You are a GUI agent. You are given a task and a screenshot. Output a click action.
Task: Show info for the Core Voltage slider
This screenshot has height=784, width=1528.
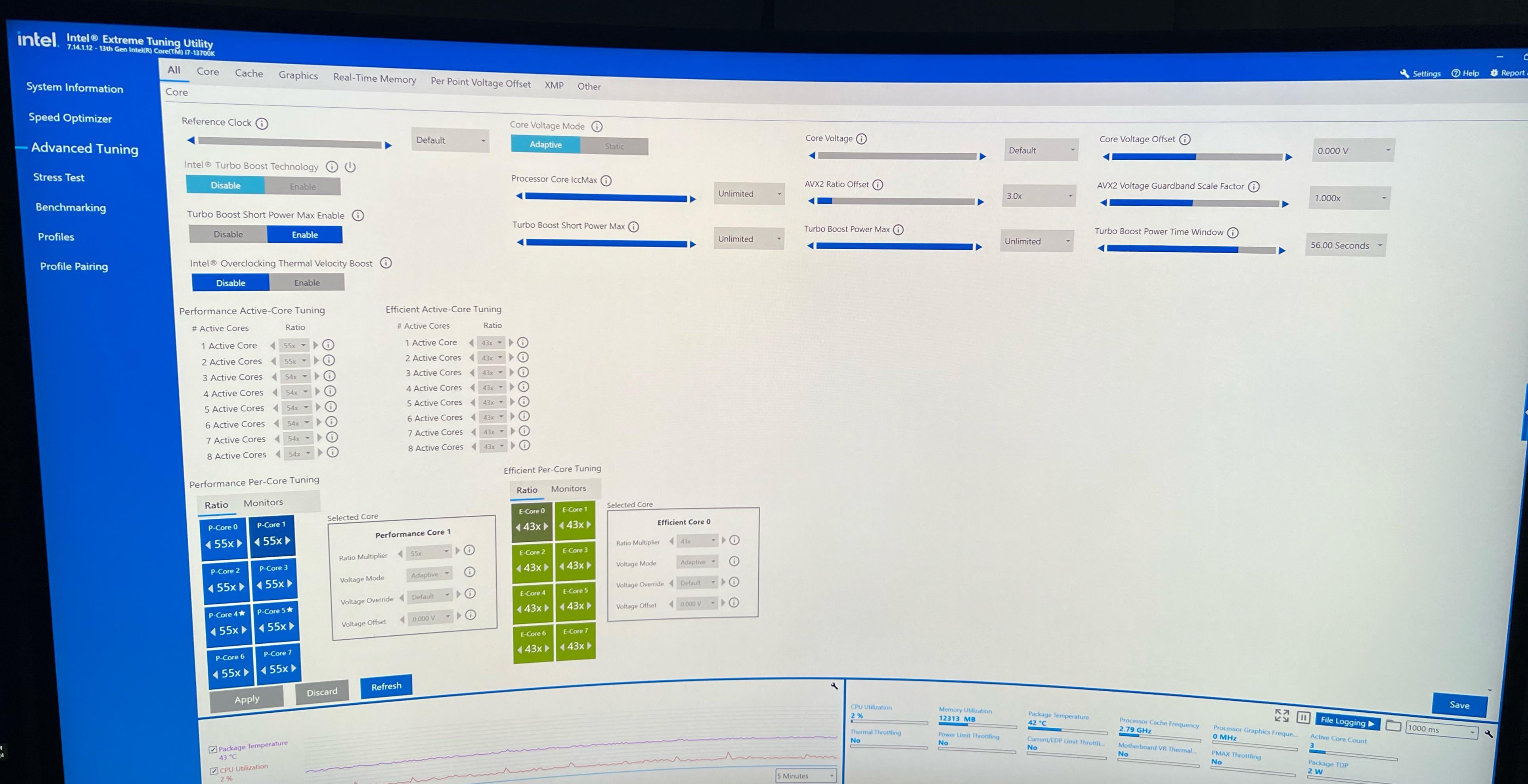point(862,139)
